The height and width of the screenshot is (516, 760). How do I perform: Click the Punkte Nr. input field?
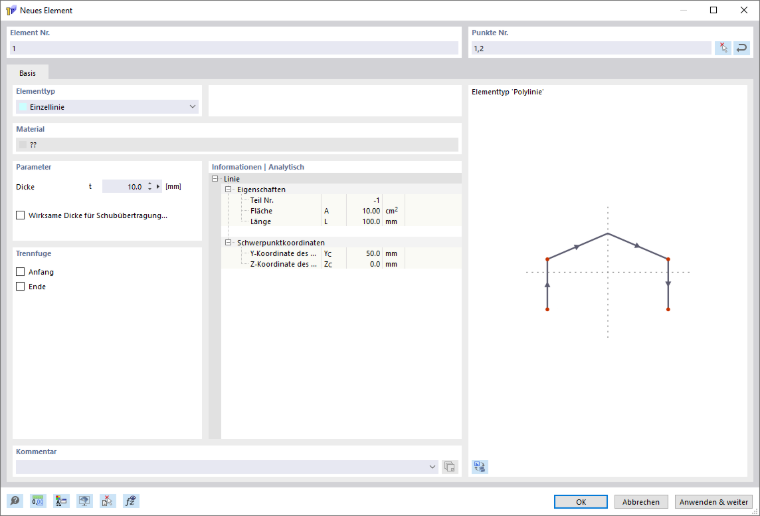pyautogui.click(x=591, y=48)
